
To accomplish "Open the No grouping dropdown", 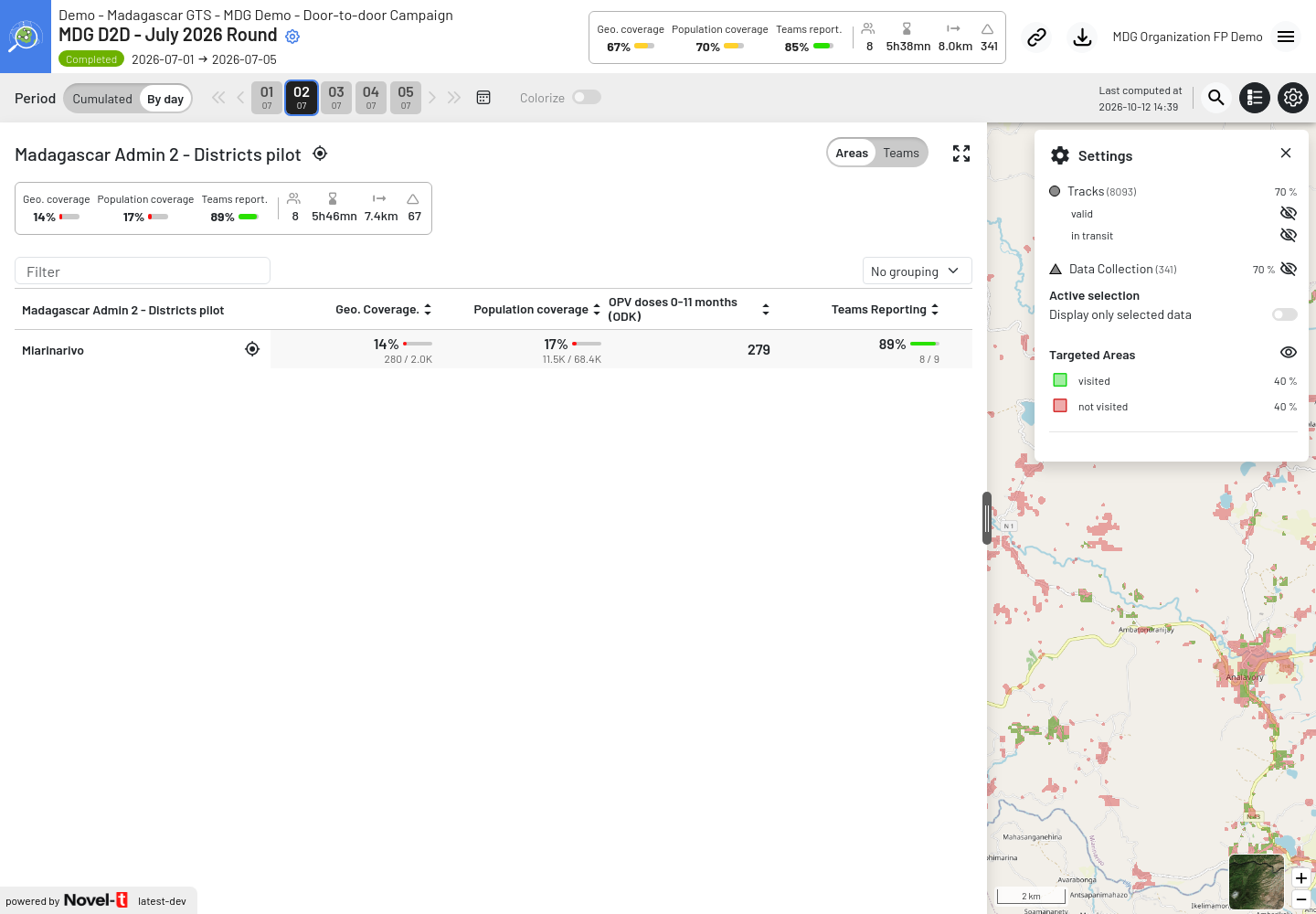I will [x=917, y=271].
